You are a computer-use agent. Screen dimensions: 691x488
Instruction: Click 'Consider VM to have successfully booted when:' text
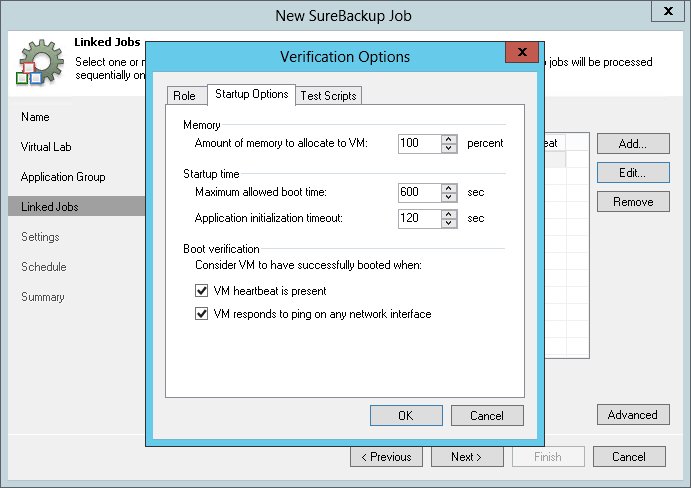click(x=308, y=265)
